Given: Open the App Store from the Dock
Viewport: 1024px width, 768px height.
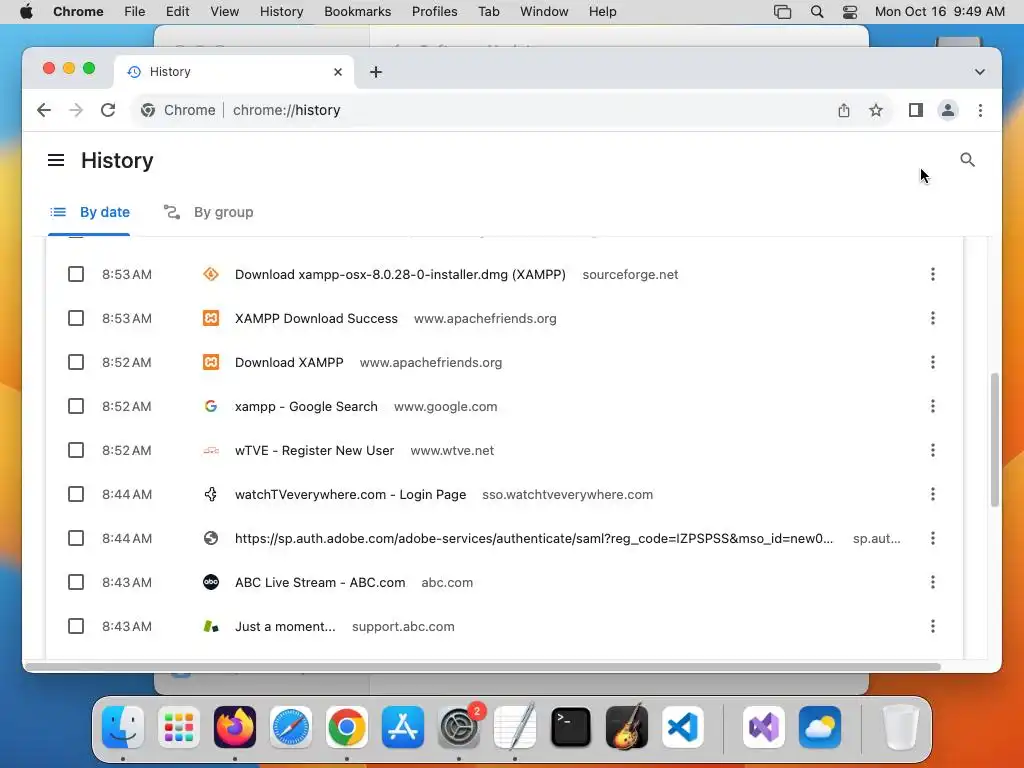Looking at the screenshot, I should click(x=403, y=727).
